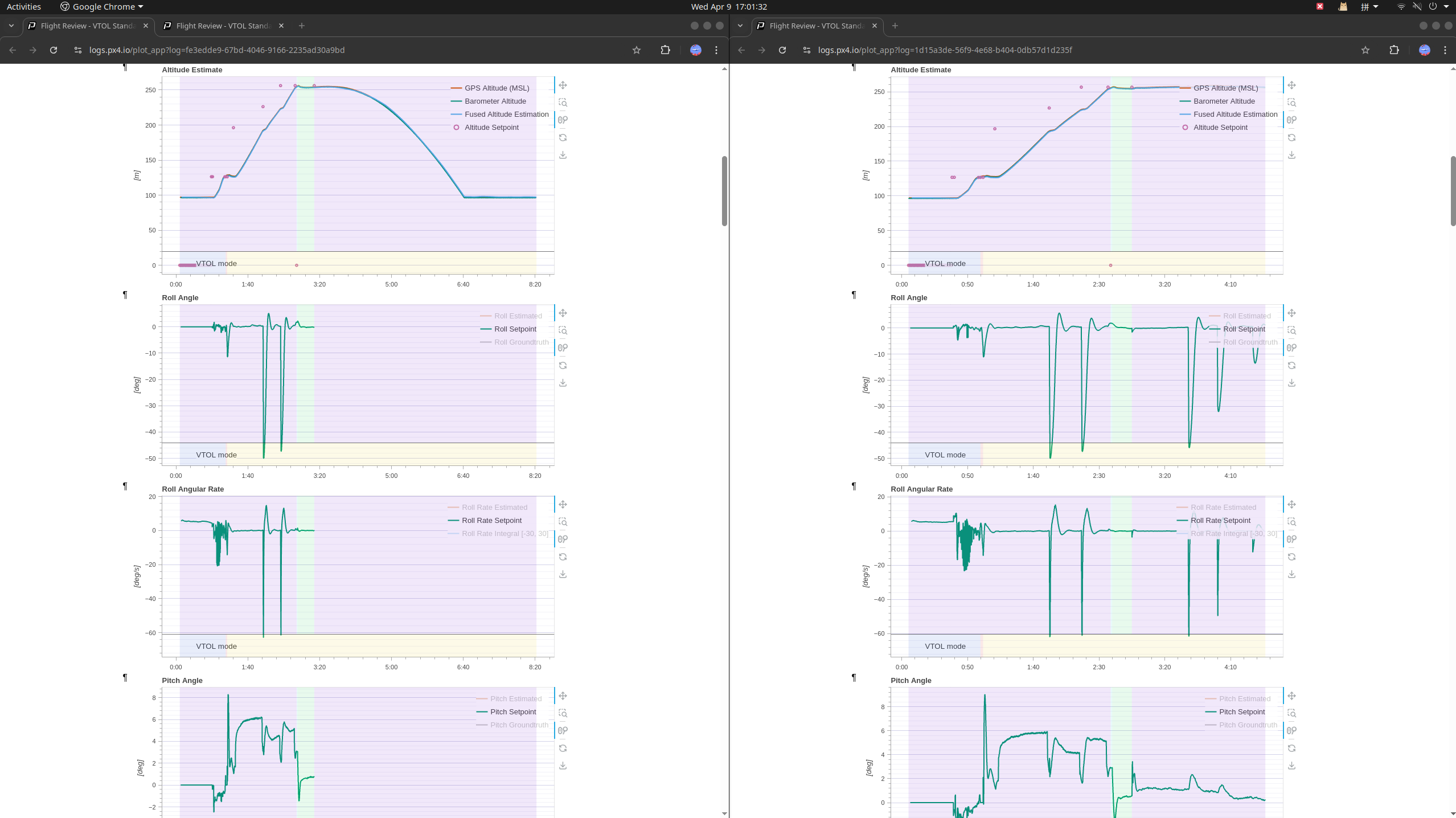The image size is (1456, 818).
Task: Switch to second Flight Review tab in left window
Action: click(223, 26)
